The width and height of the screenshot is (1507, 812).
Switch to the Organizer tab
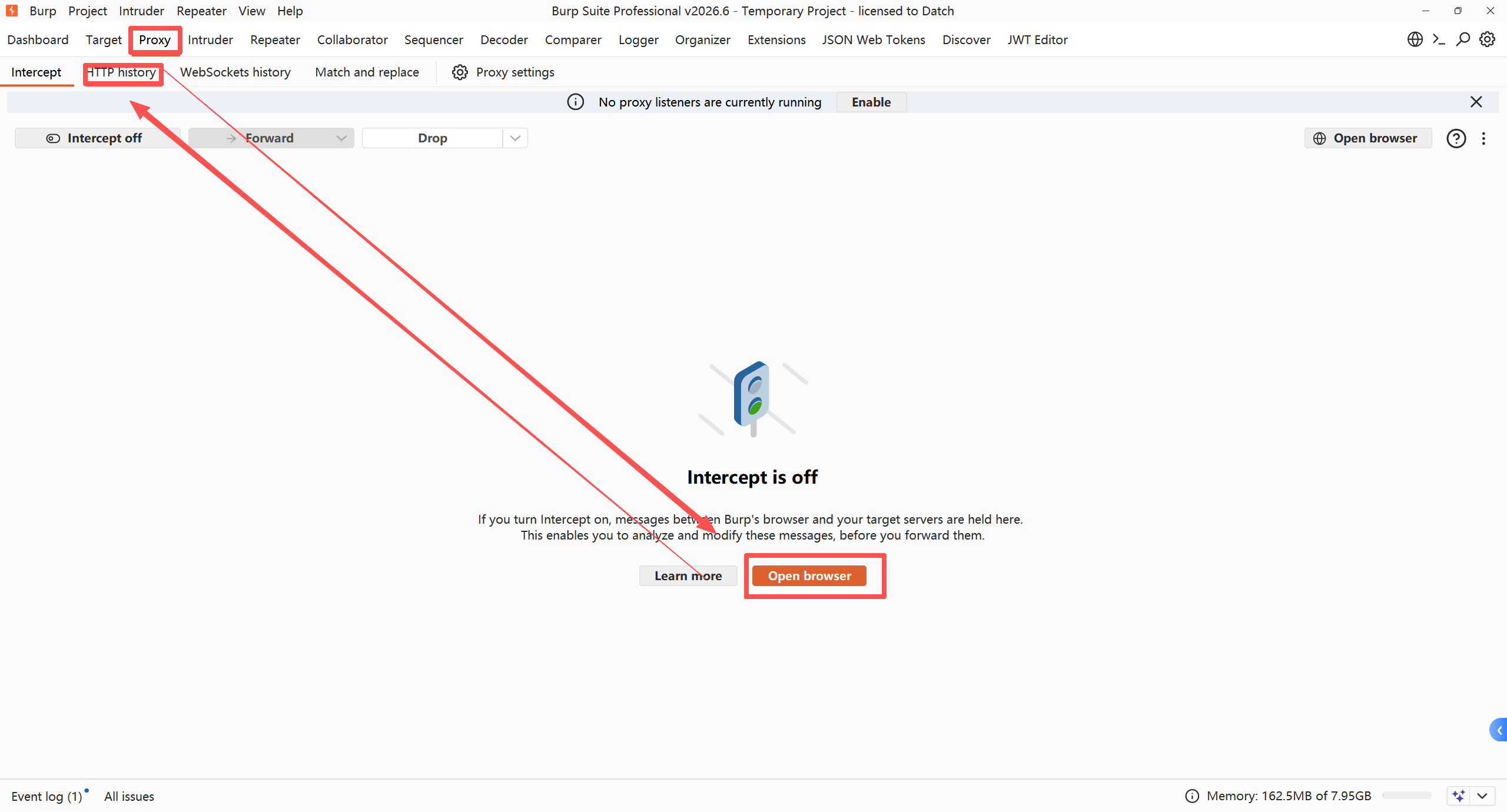703,39
